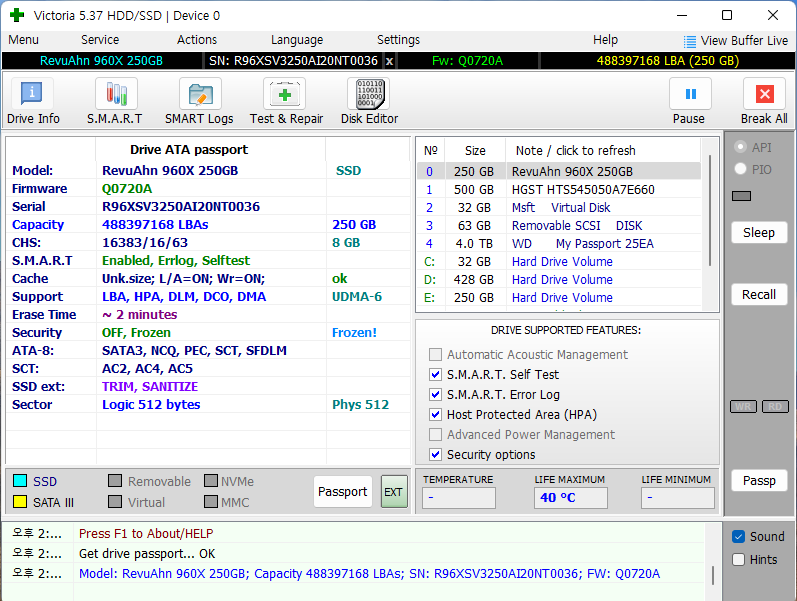Open the Actions menu
The width and height of the screenshot is (797, 601).
[197, 40]
